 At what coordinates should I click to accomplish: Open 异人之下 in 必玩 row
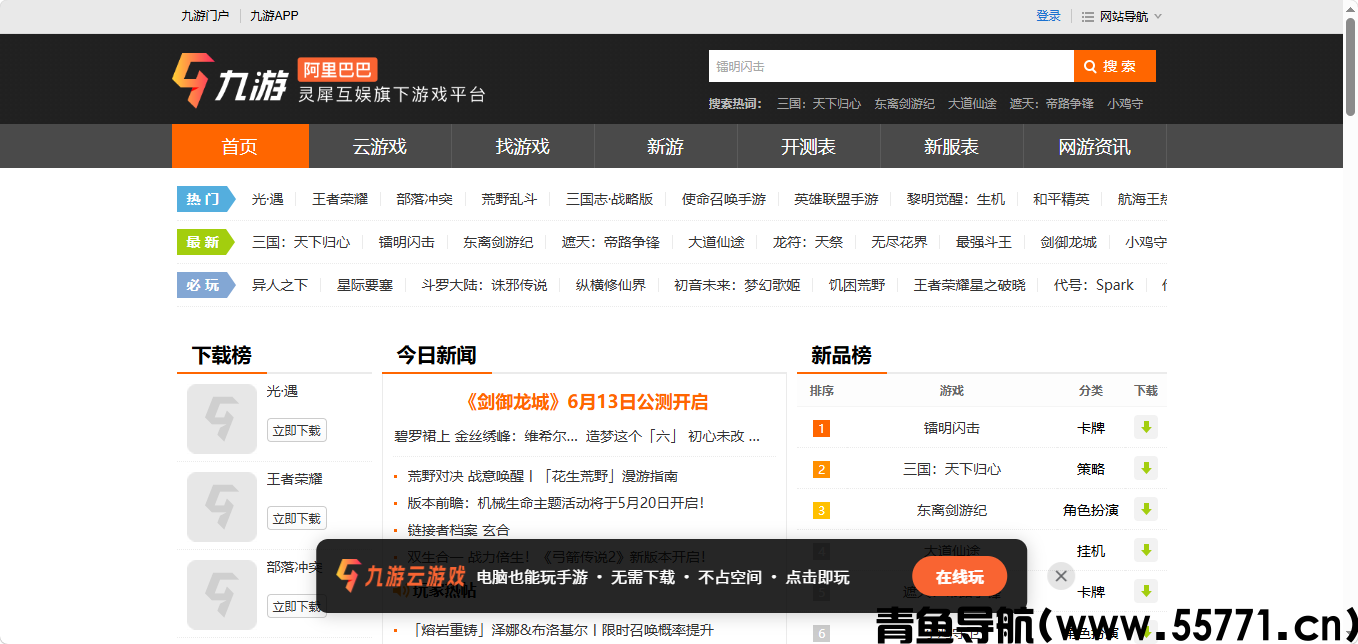(x=280, y=285)
